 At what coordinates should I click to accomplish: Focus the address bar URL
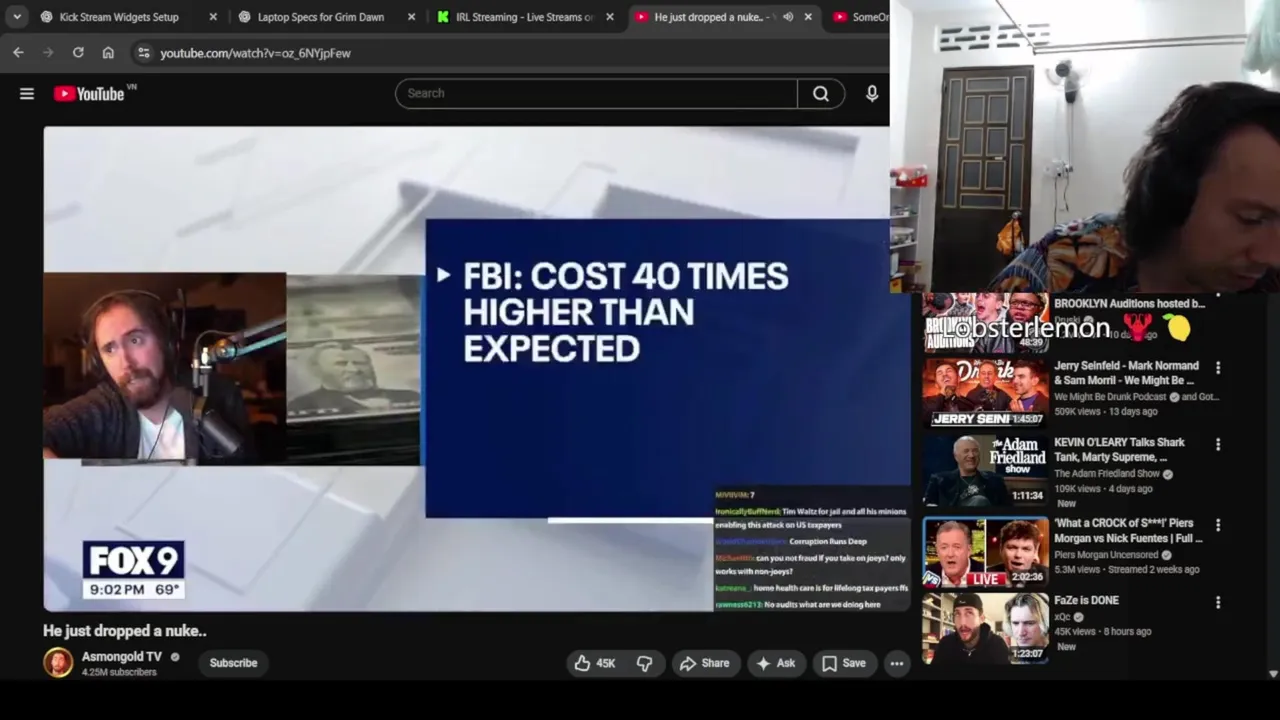coord(255,53)
